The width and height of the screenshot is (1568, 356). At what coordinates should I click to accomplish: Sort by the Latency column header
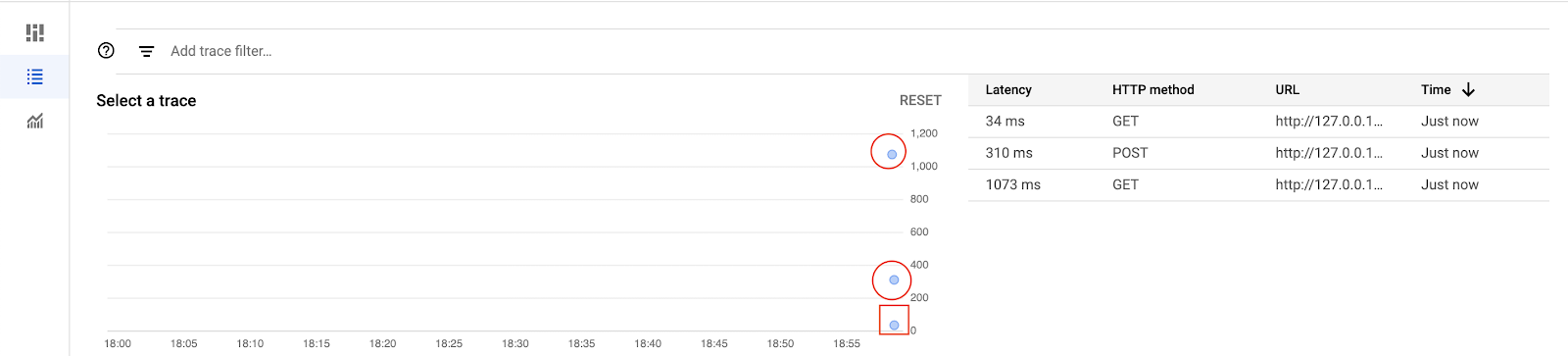1008,89
